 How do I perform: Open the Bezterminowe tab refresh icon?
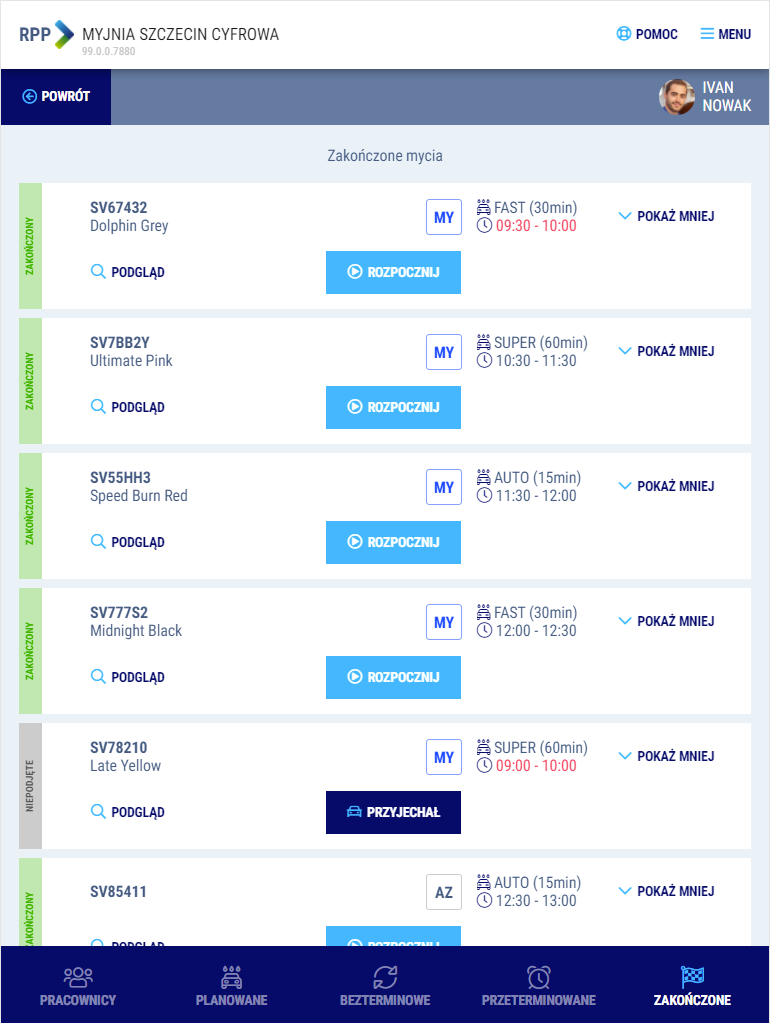[385, 977]
